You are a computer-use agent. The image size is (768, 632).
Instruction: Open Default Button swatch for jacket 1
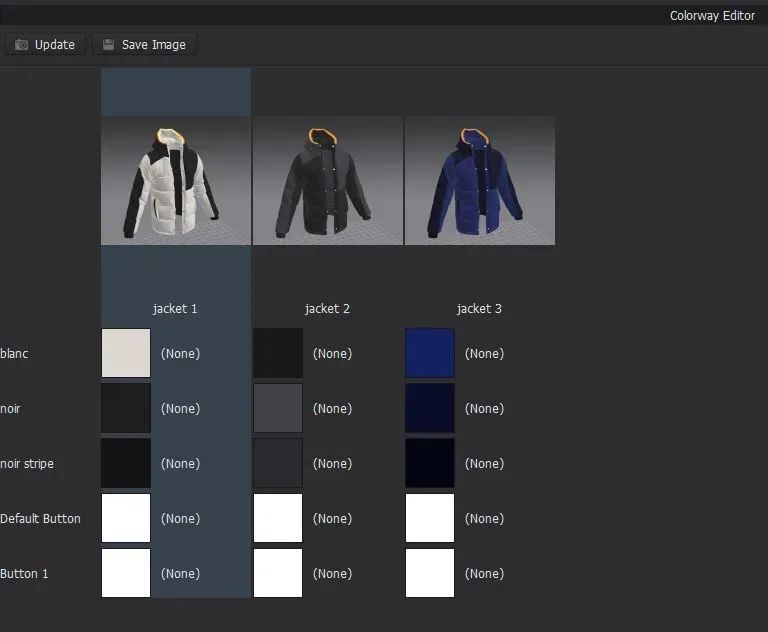pos(126,518)
